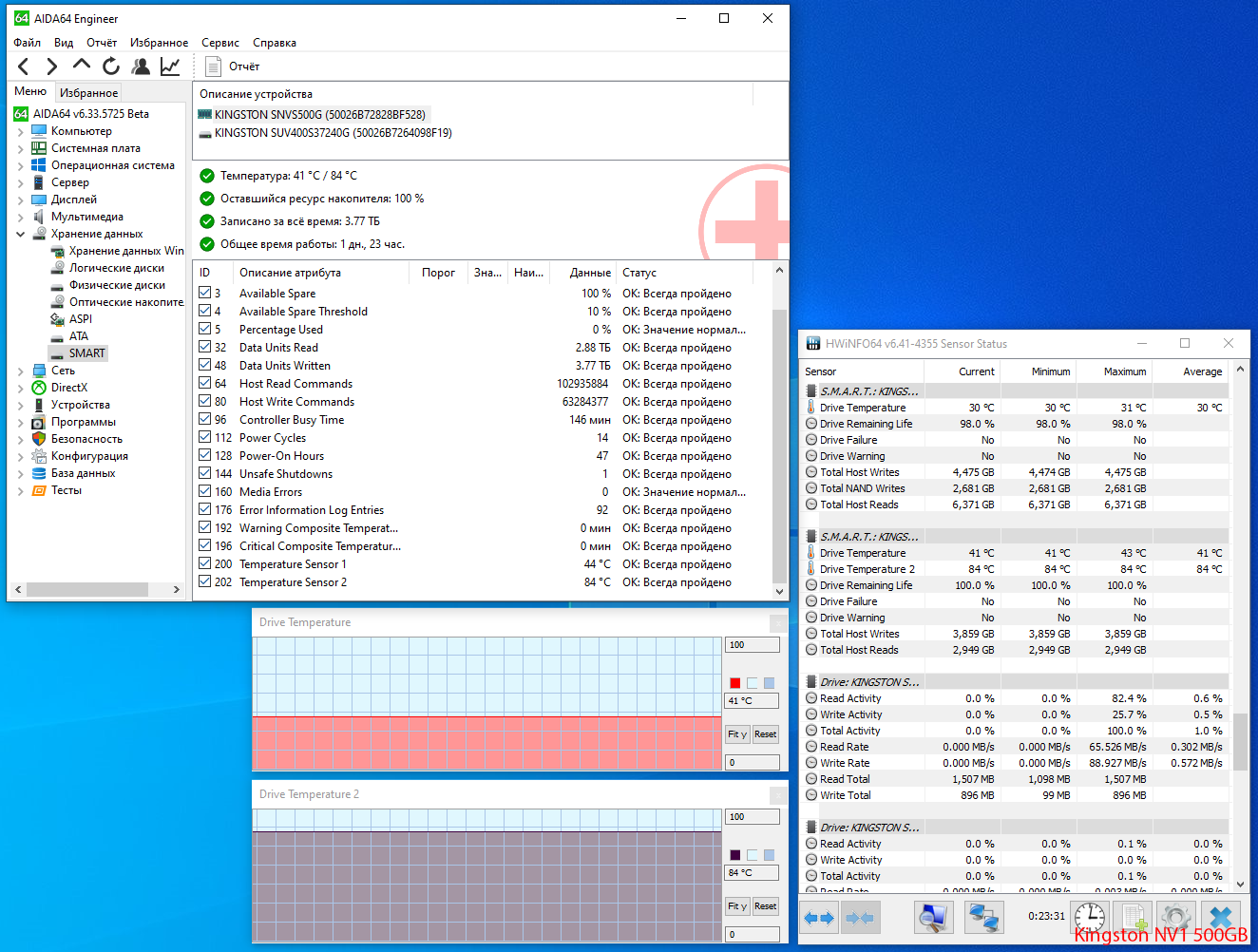The height and width of the screenshot is (952, 1258).
Task: Go up one level using up arrow icon
Action: click(x=82, y=66)
